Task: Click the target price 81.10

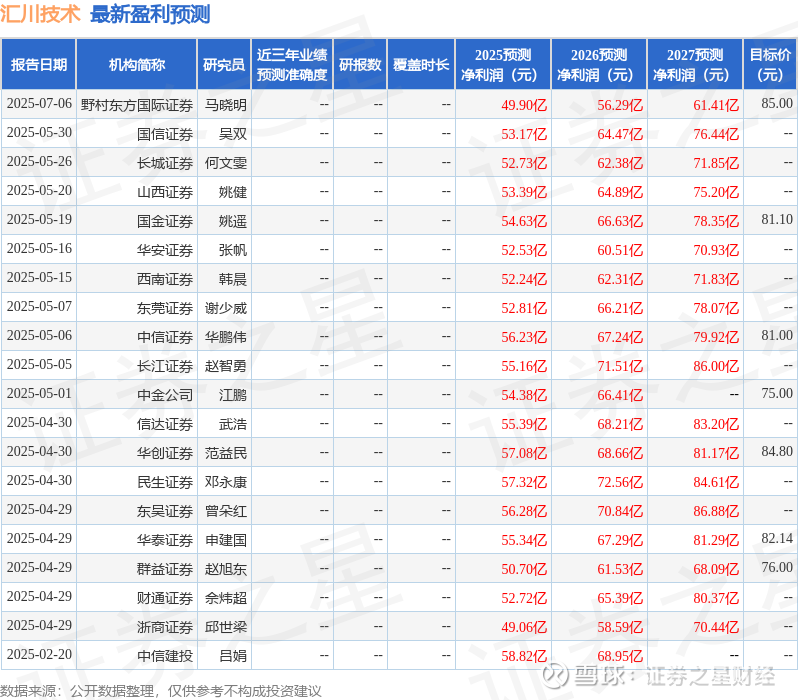Action: pyautogui.click(x=777, y=219)
